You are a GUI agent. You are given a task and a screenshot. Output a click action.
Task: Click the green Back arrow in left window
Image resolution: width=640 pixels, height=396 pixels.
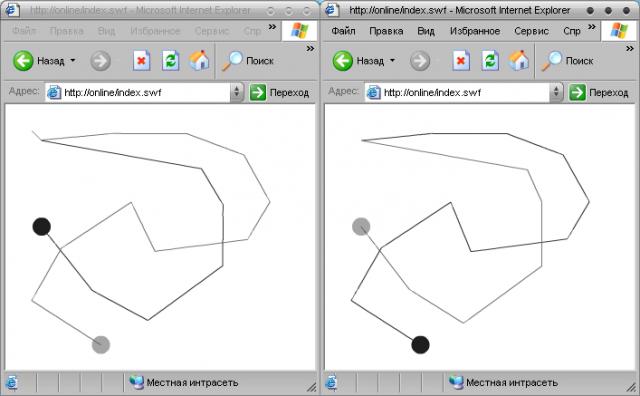(23, 61)
